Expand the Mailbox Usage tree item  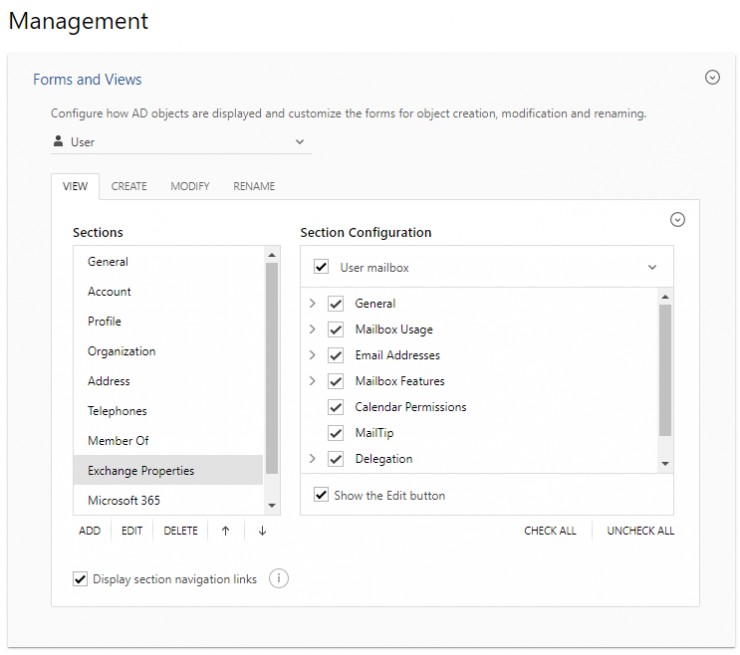[312, 329]
